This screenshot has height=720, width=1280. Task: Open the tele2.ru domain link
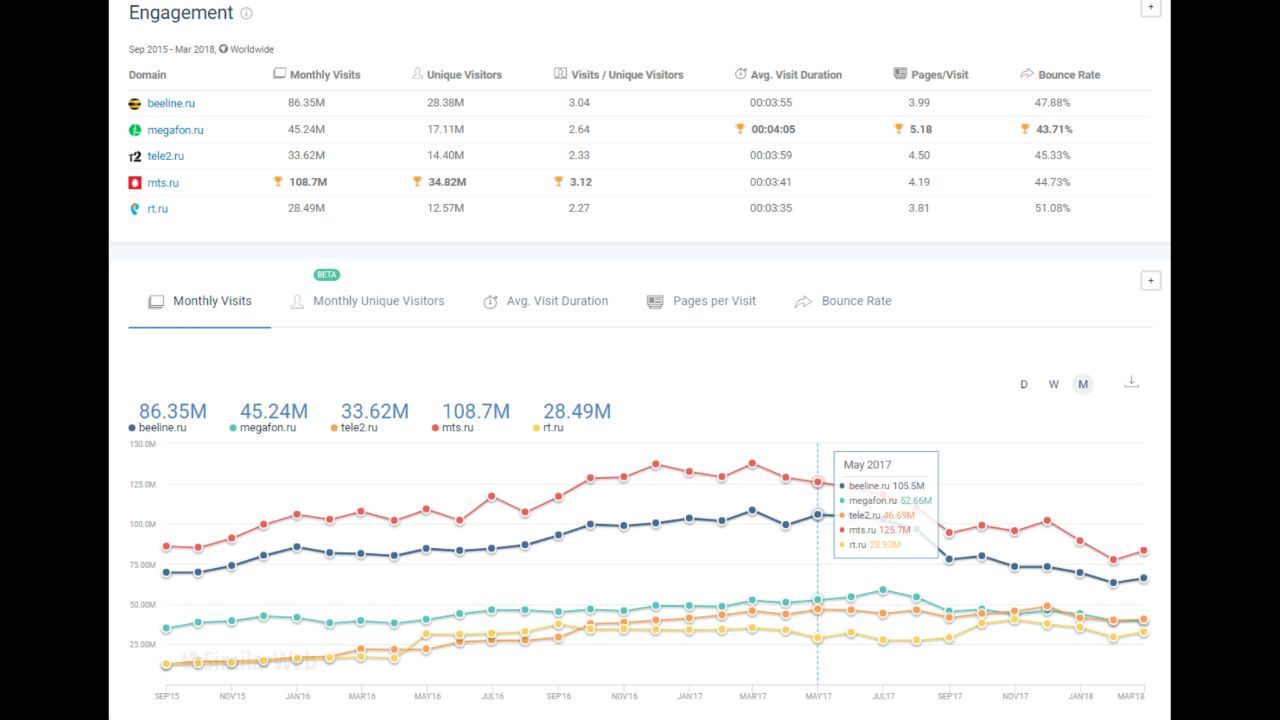tap(166, 156)
